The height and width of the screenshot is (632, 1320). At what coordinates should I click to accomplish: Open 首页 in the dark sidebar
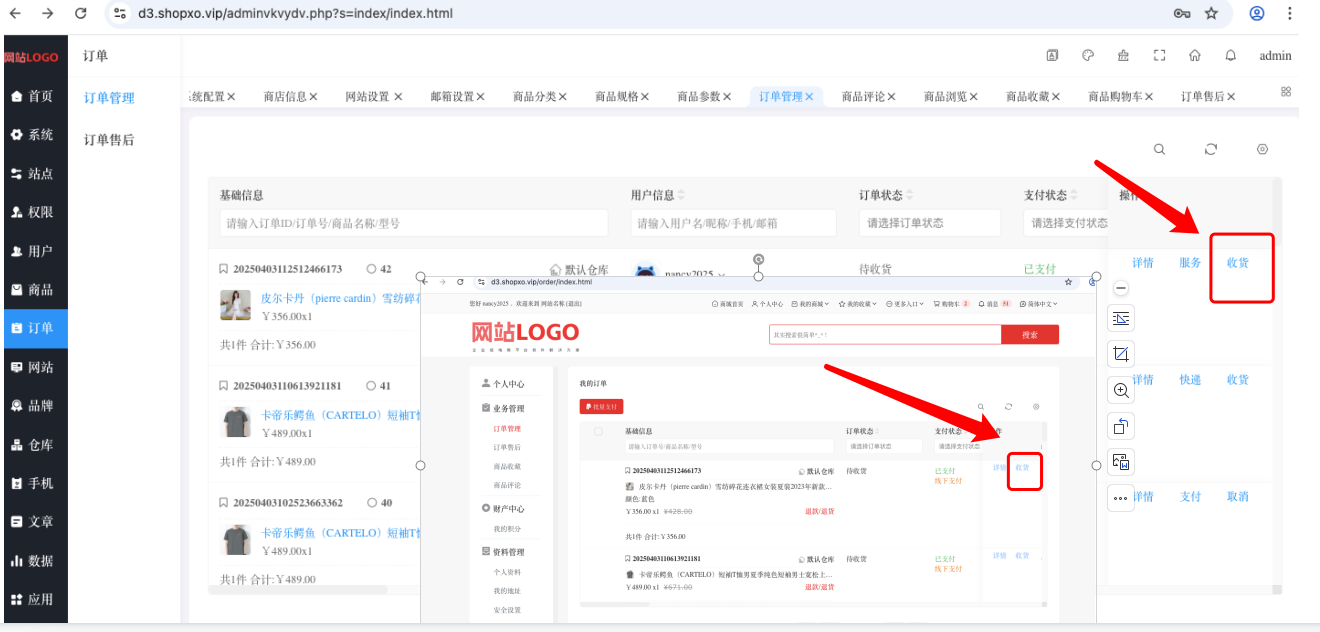[x=33, y=96]
